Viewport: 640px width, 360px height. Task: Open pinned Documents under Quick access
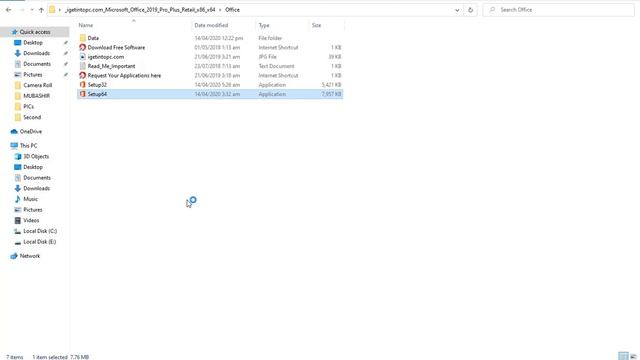[37, 64]
